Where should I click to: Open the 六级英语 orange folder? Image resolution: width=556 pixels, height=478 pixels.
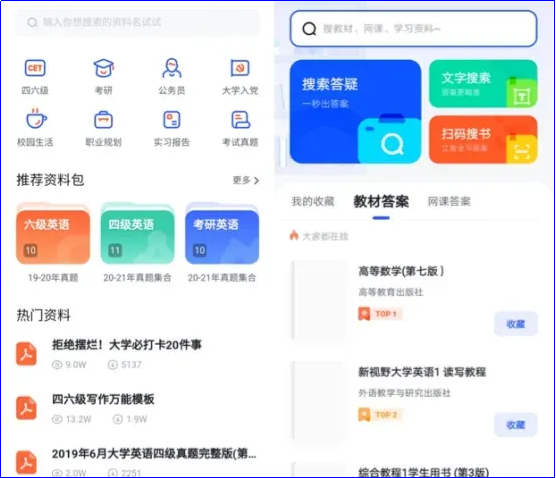53,234
